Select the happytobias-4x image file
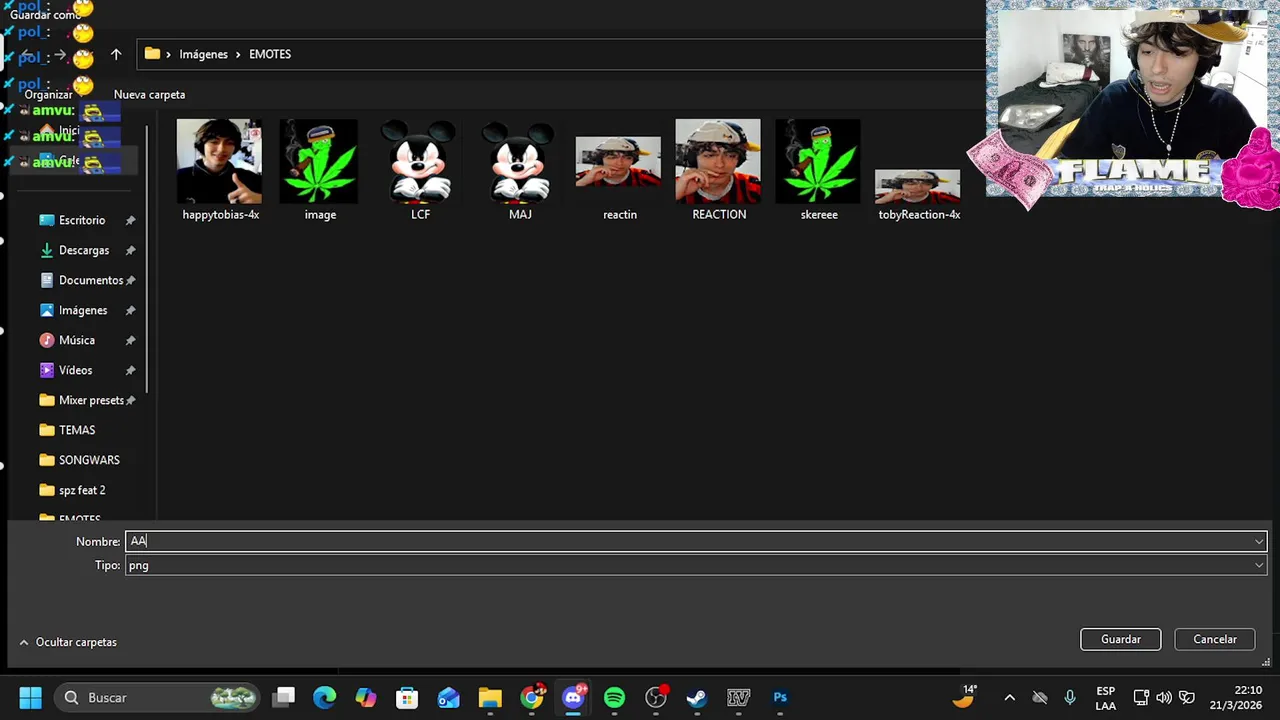The height and width of the screenshot is (720, 1280). pyautogui.click(x=220, y=170)
